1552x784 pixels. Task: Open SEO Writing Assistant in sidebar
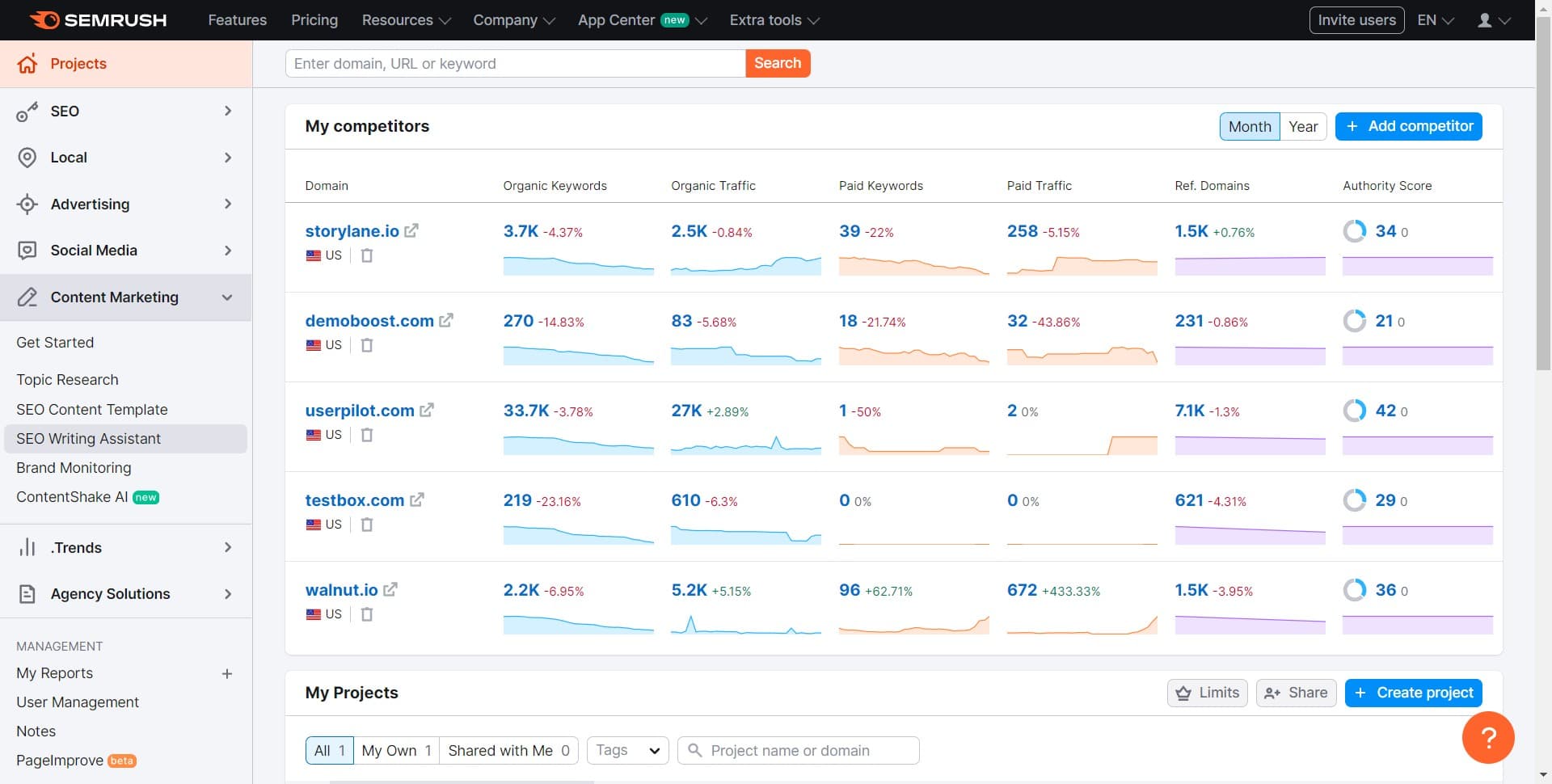tap(88, 439)
